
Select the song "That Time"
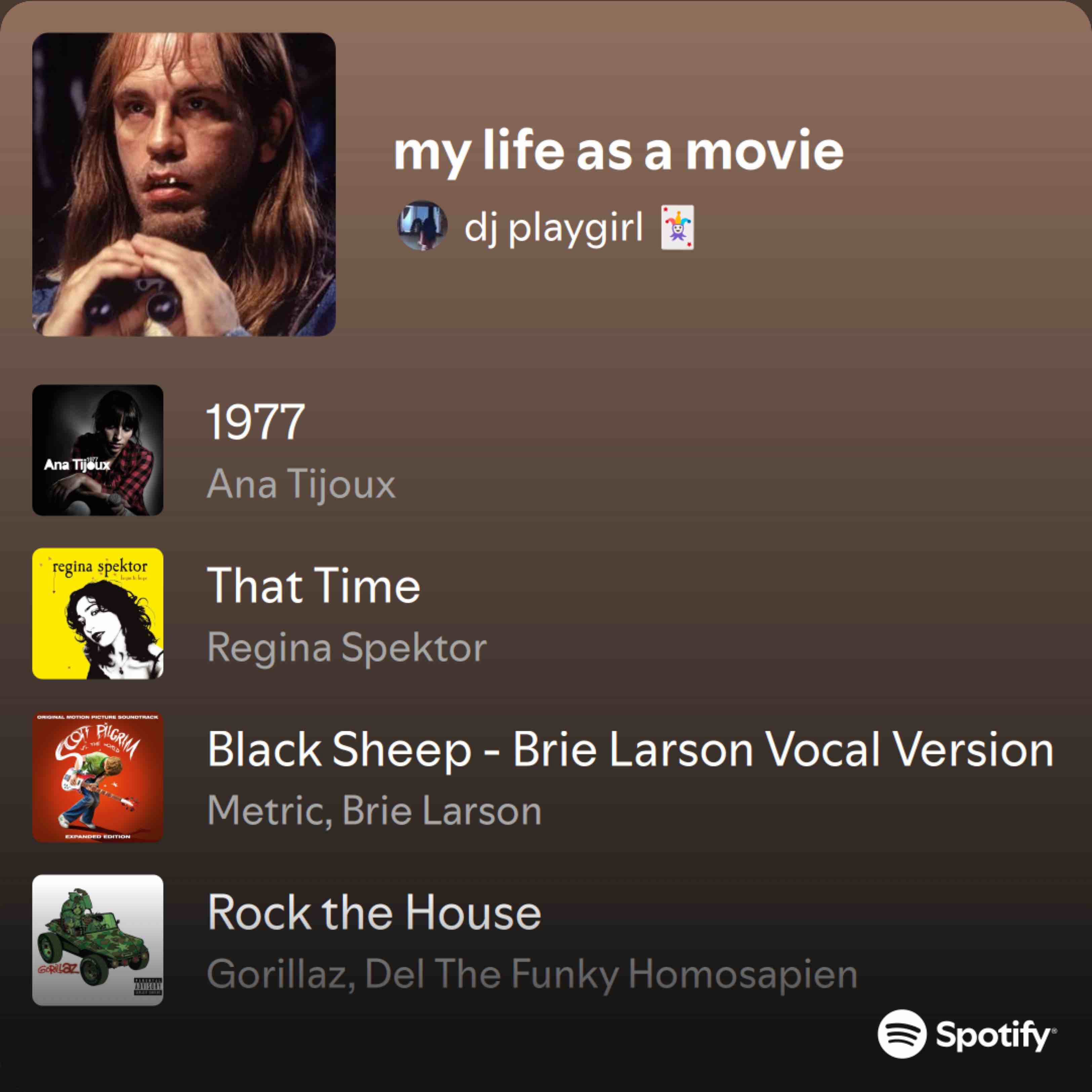click(314, 585)
